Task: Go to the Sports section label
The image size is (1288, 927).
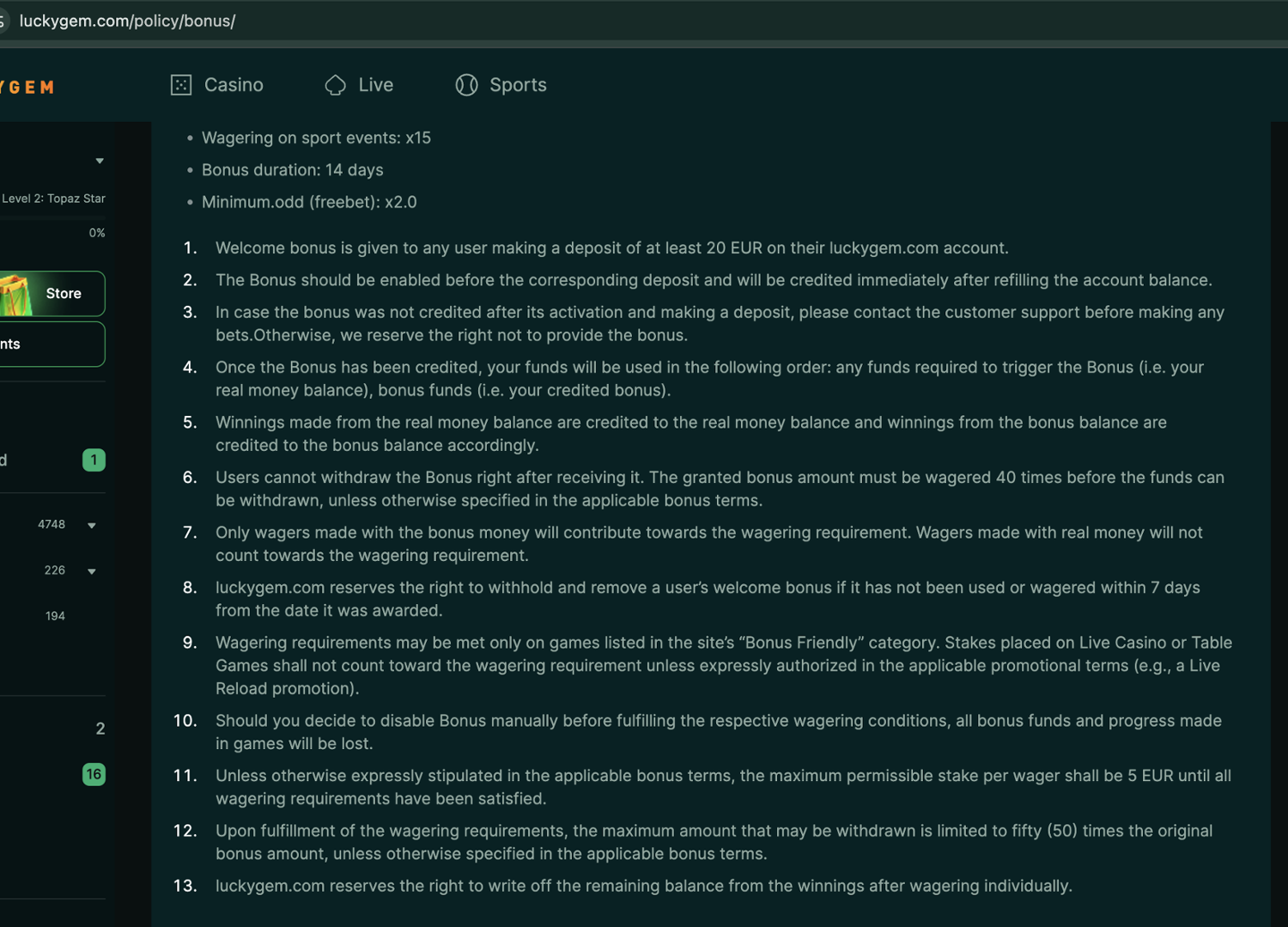Action: (x=518, y=85)
